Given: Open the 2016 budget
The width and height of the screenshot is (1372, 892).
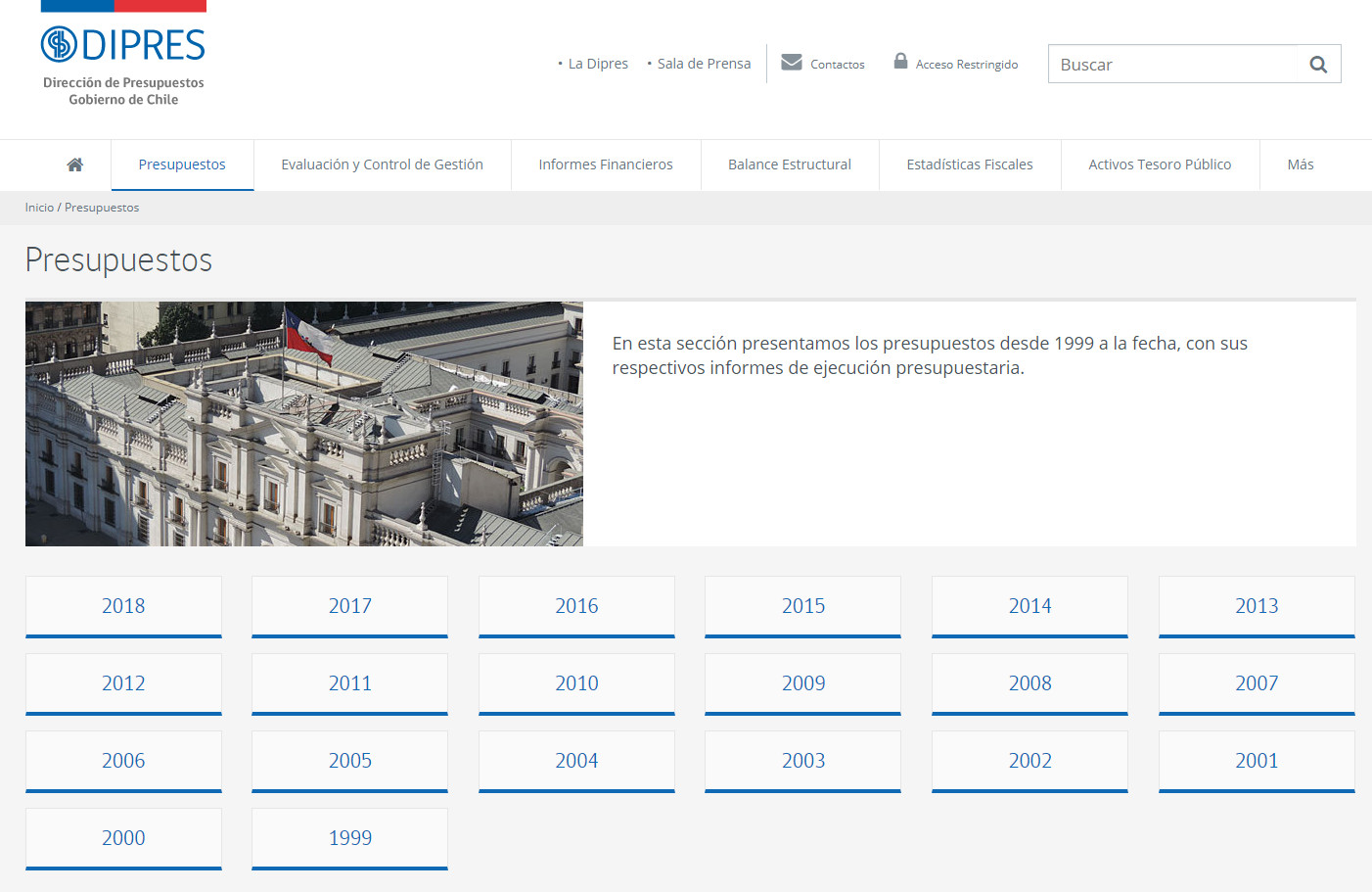Looking at the screenshot, I should coord(576,606).
